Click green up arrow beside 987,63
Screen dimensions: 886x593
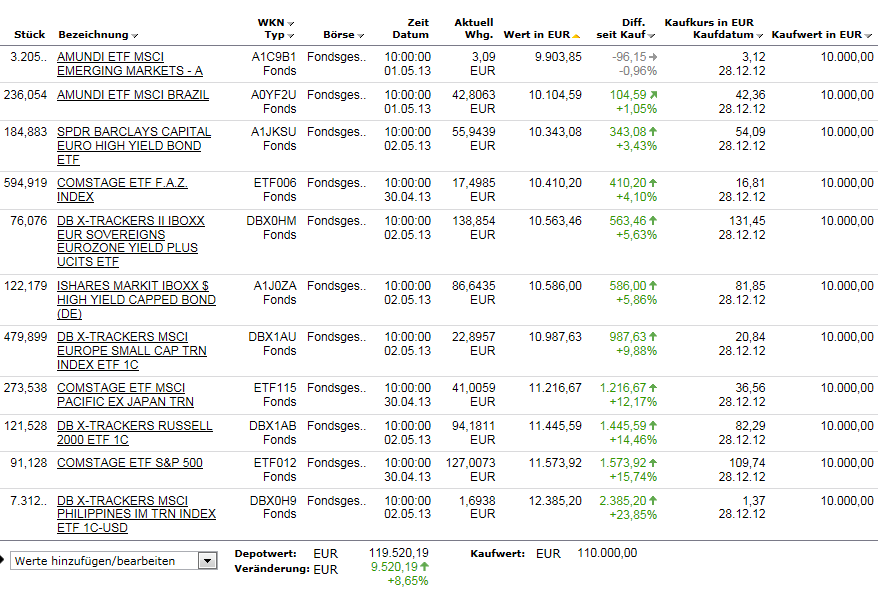point(653,337)
